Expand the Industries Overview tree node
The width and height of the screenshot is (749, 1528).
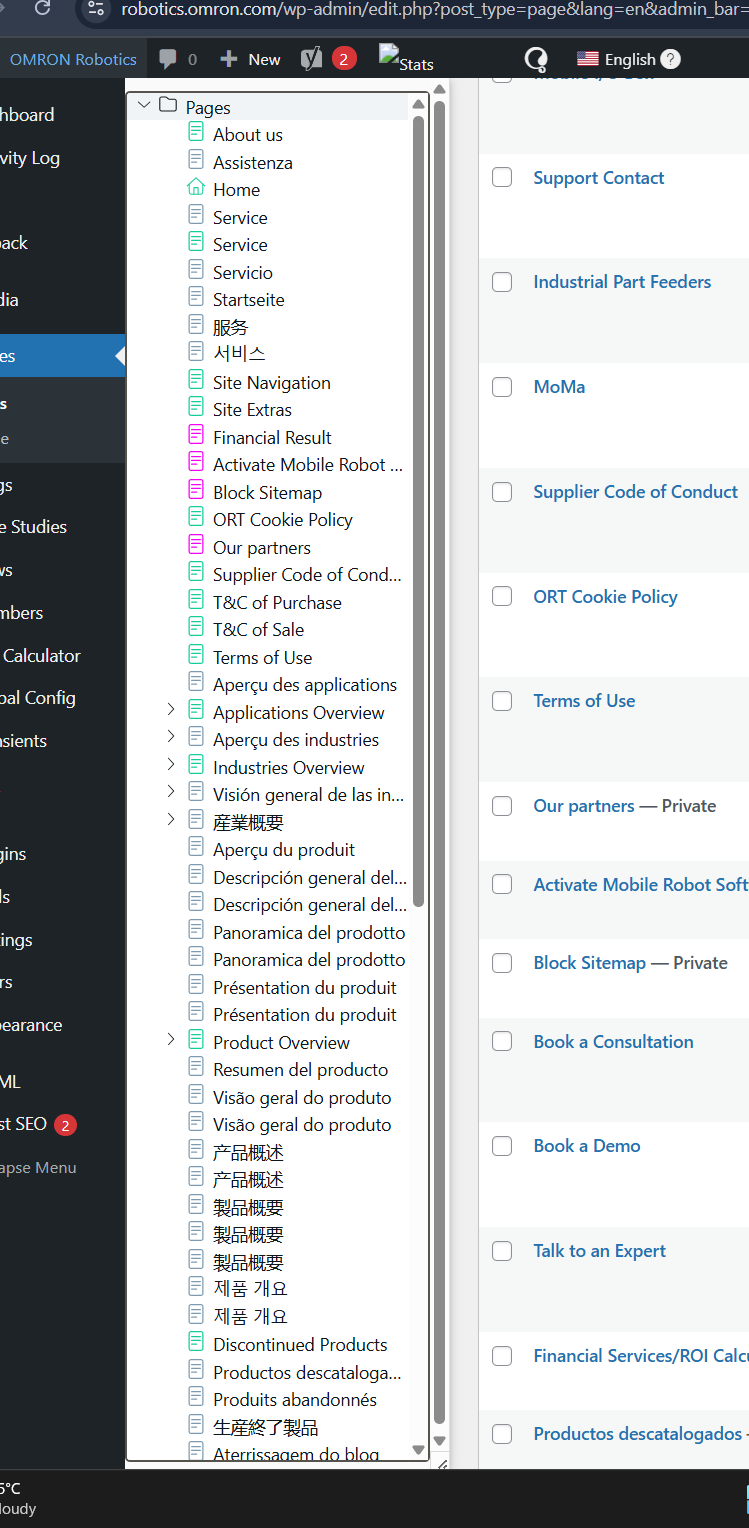[x=171, y=764]
